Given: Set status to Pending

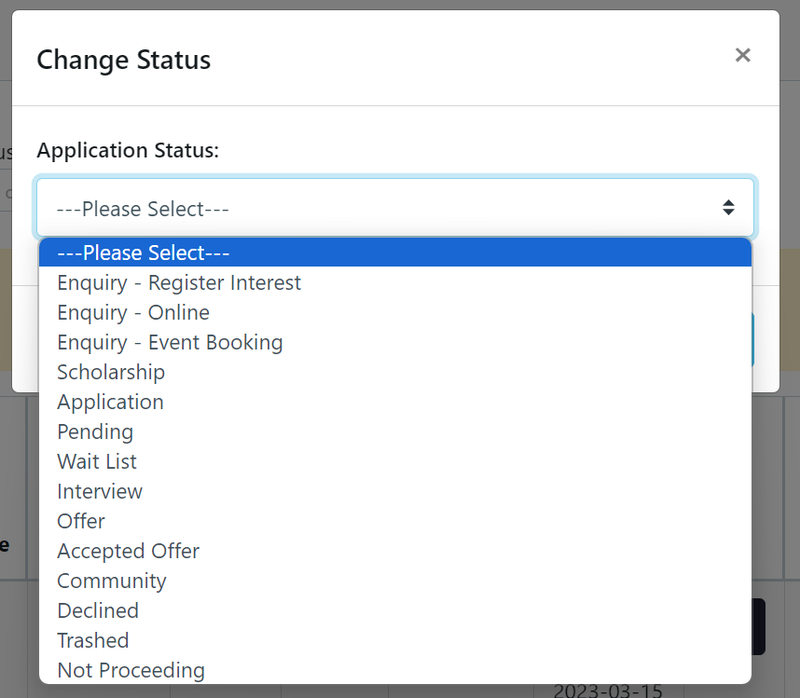Looking at the screenshot, I should (95, 432).
